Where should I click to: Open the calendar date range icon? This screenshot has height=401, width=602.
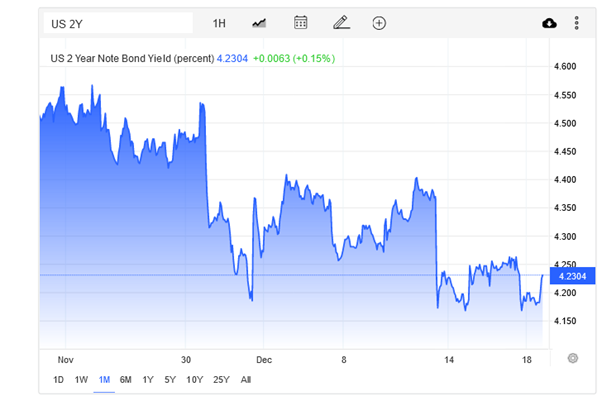click(301, 23)
